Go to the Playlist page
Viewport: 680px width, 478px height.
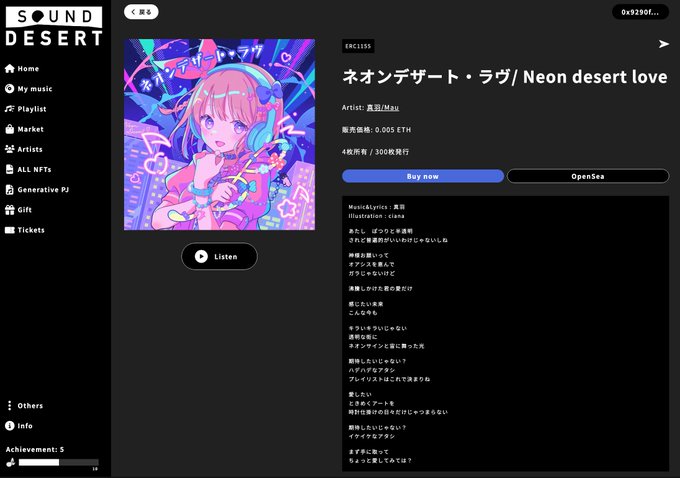click(x=26, y=109)
